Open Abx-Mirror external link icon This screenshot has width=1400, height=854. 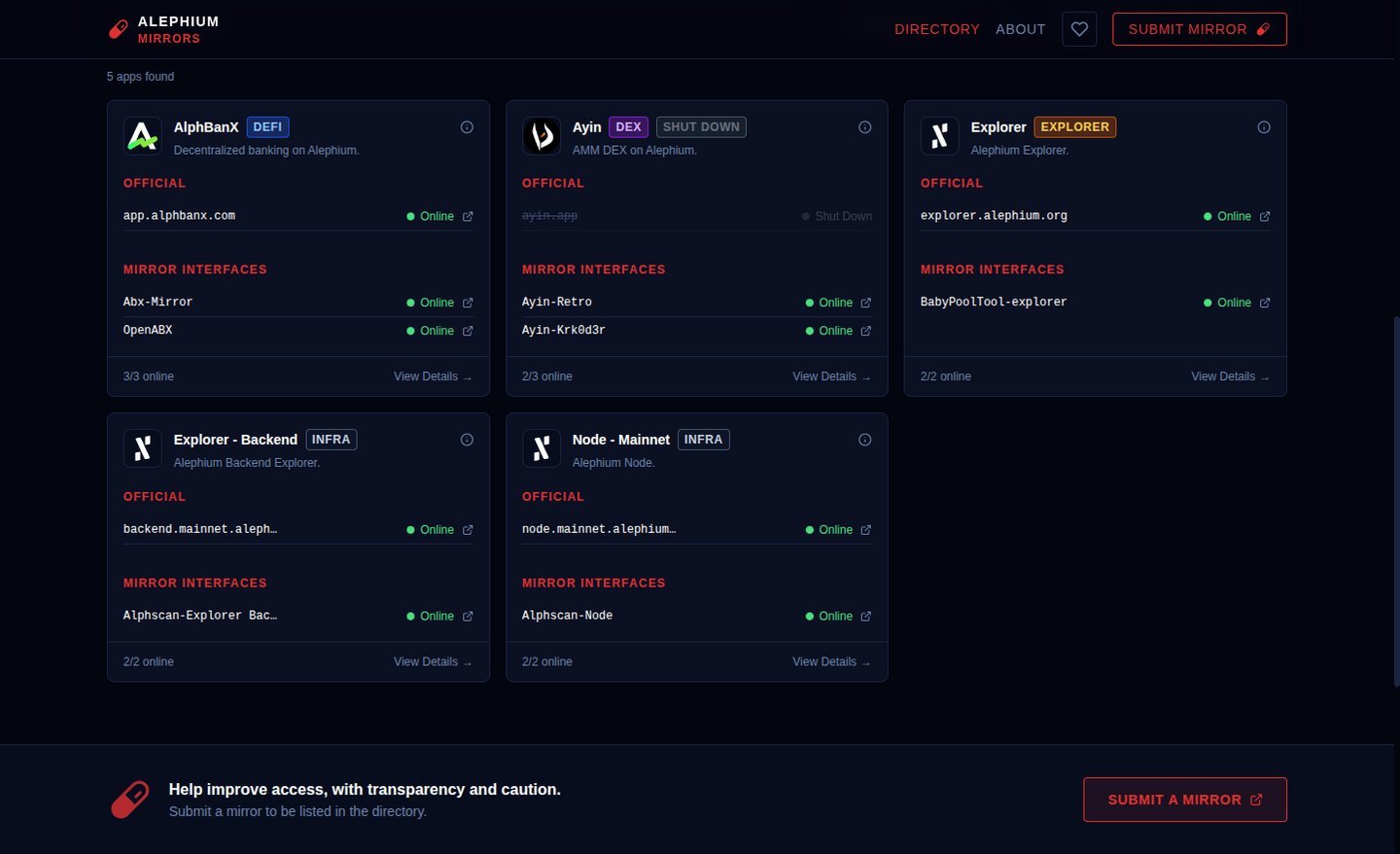[x=468, y=302]
